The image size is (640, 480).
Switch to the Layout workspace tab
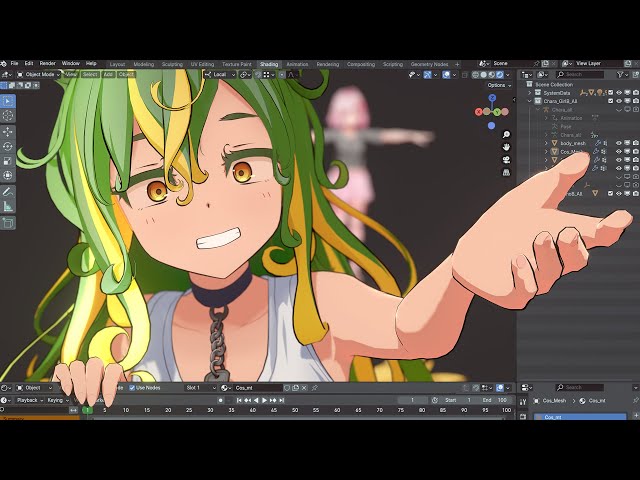tap(117, 64)
